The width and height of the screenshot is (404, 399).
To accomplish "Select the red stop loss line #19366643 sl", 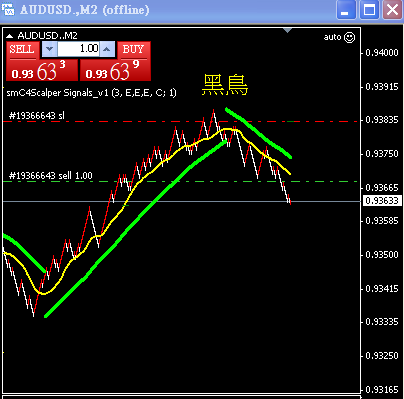I will pos(180,122).
